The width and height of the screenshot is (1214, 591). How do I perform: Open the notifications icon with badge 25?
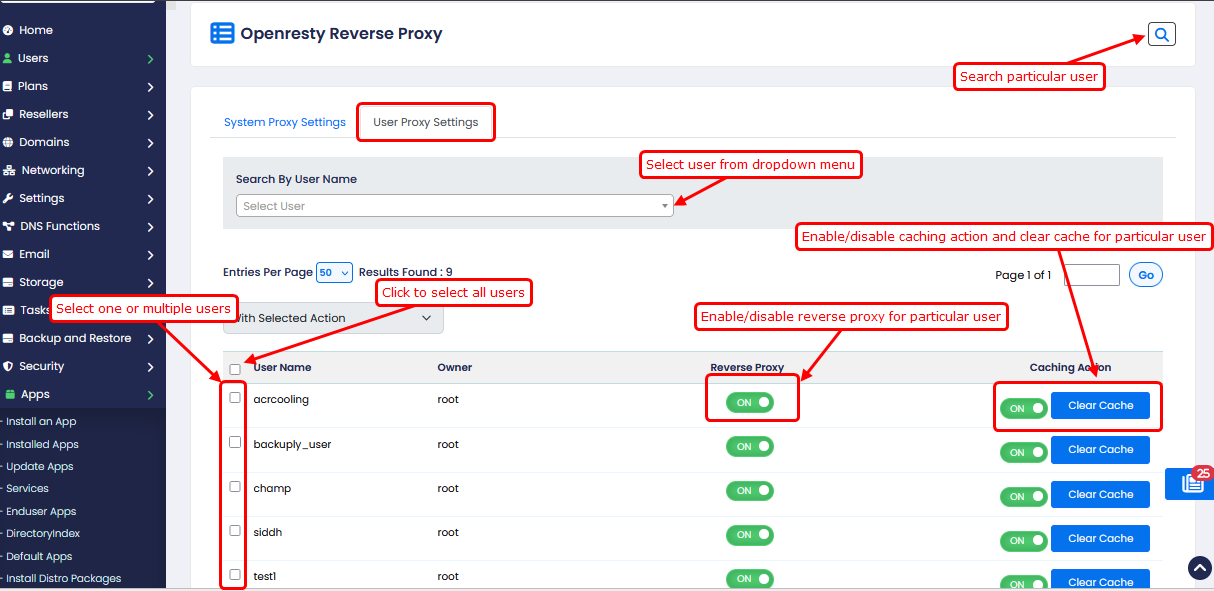[1192, 483]
